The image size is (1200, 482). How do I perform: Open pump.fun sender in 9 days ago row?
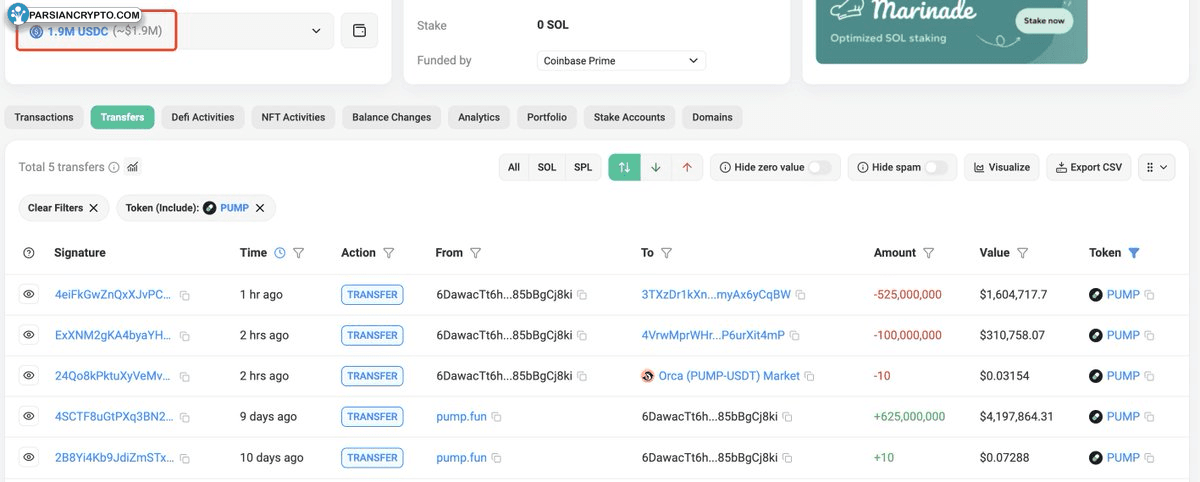[461, 416]
